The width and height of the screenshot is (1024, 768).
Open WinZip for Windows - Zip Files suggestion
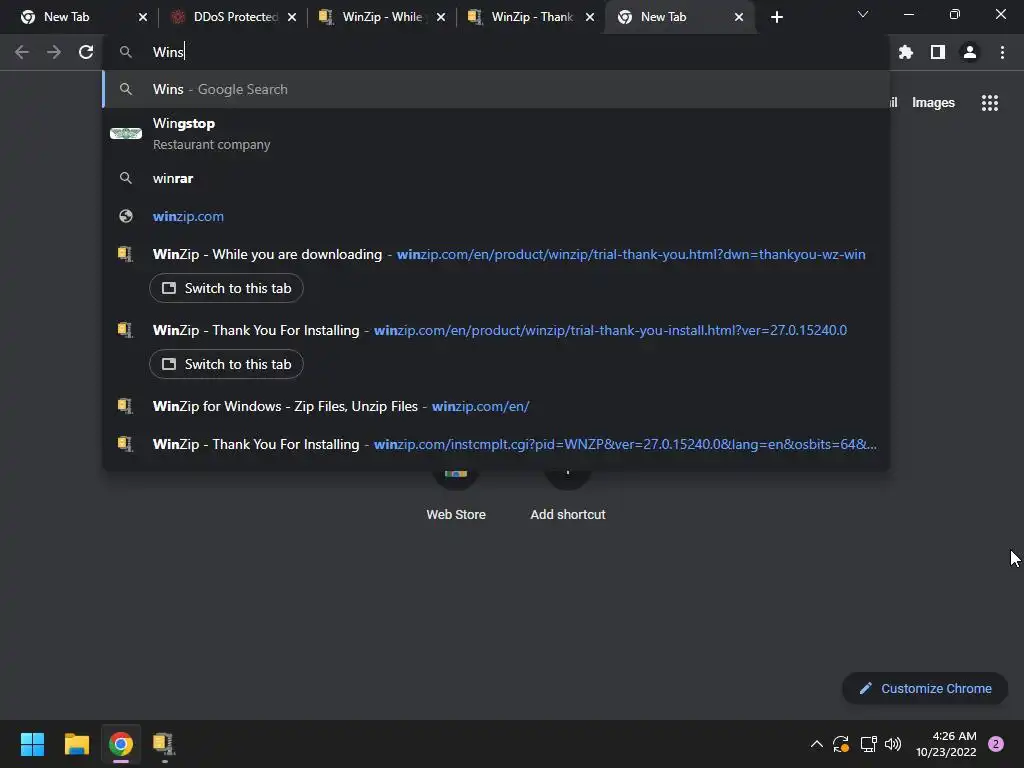point(496,406)
